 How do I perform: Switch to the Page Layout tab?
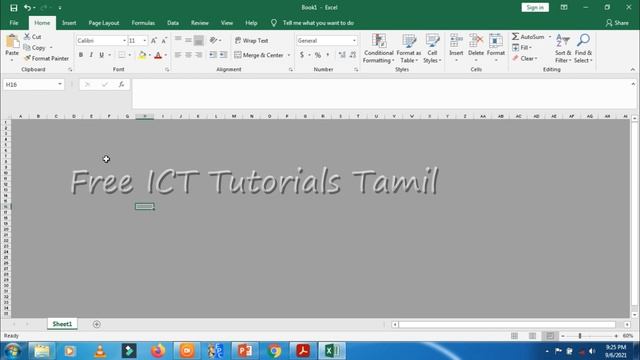(x=104, y=23)
